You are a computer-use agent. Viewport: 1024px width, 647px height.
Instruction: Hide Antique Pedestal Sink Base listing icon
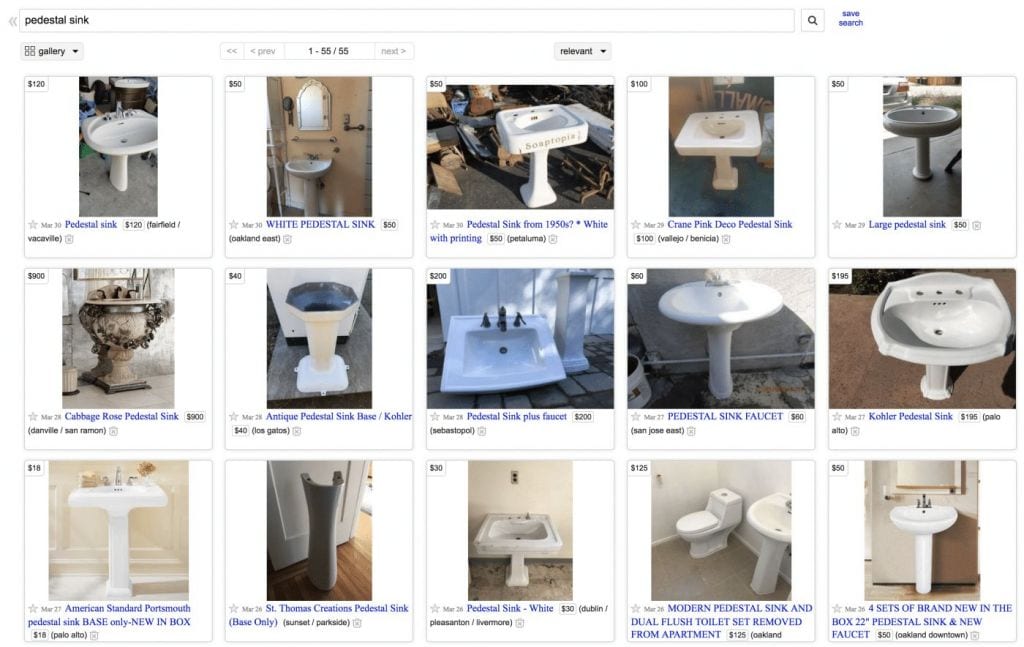click(x=296, y=431)
